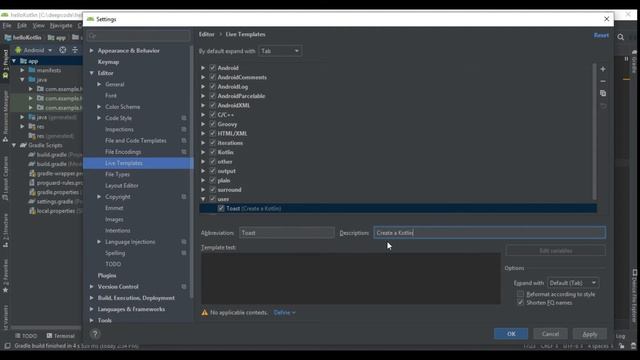Click the Android icon in project view selector
This screenshot has height=360, width=640.
[x=18, y=50]
